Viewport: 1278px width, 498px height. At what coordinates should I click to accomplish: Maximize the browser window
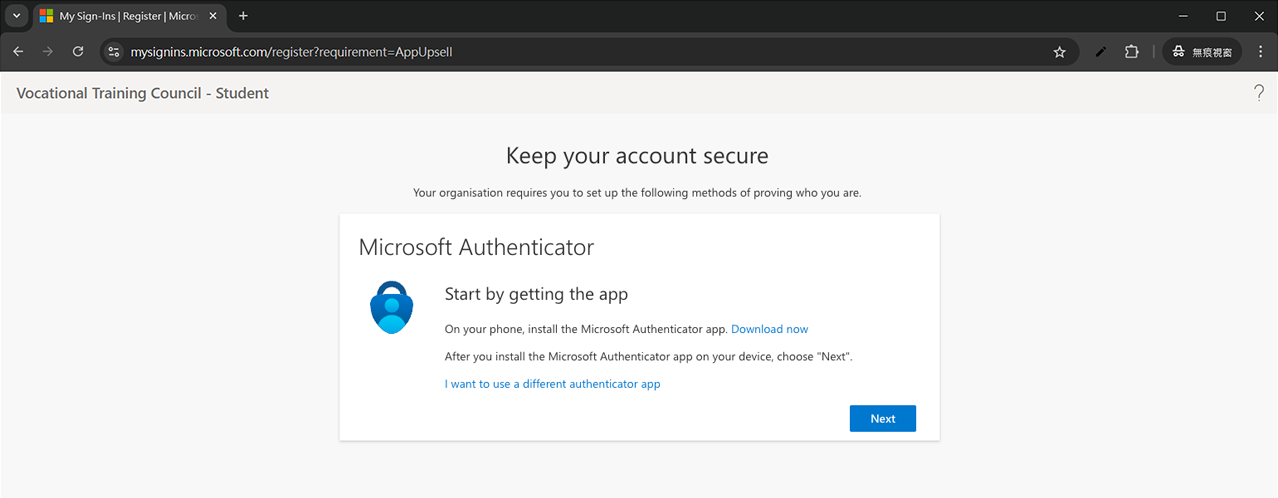(1221, 16)
